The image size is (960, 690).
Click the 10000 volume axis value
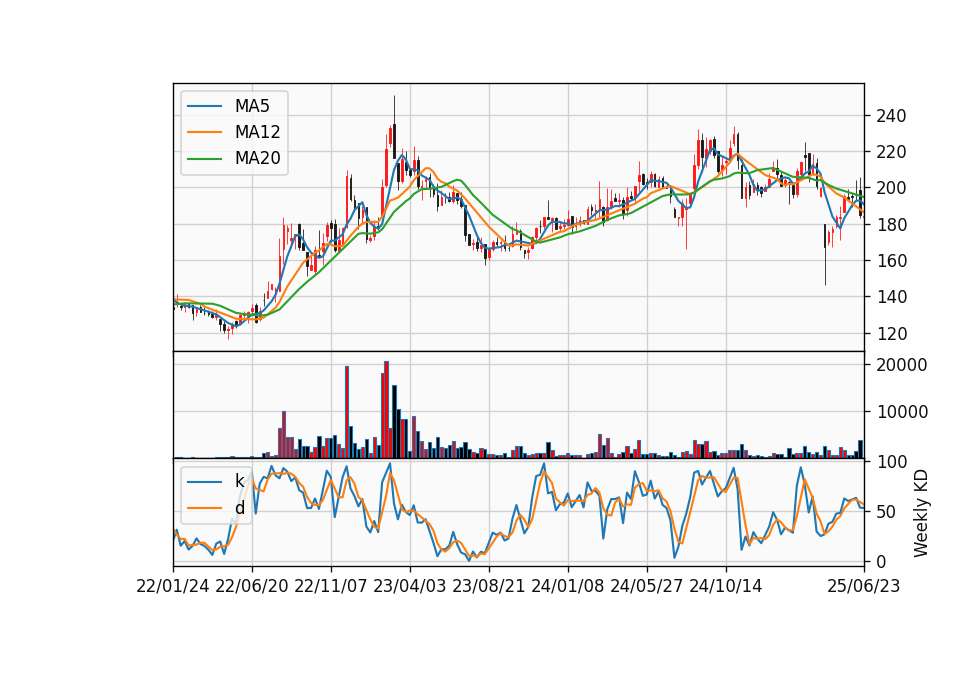901,412
